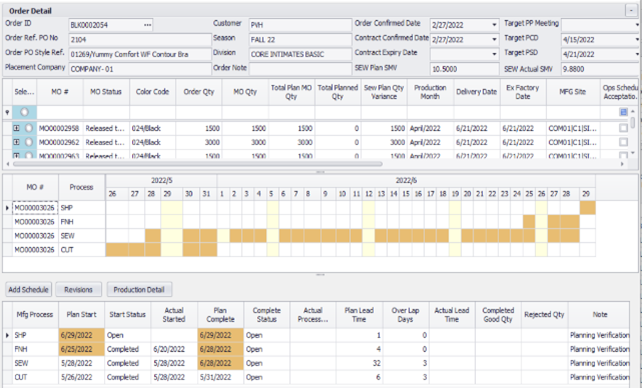The height and width of the screenshot is (388, 642).
Task: Click the horizontal scrollbar of the MO grid
Action: point(198,164)
